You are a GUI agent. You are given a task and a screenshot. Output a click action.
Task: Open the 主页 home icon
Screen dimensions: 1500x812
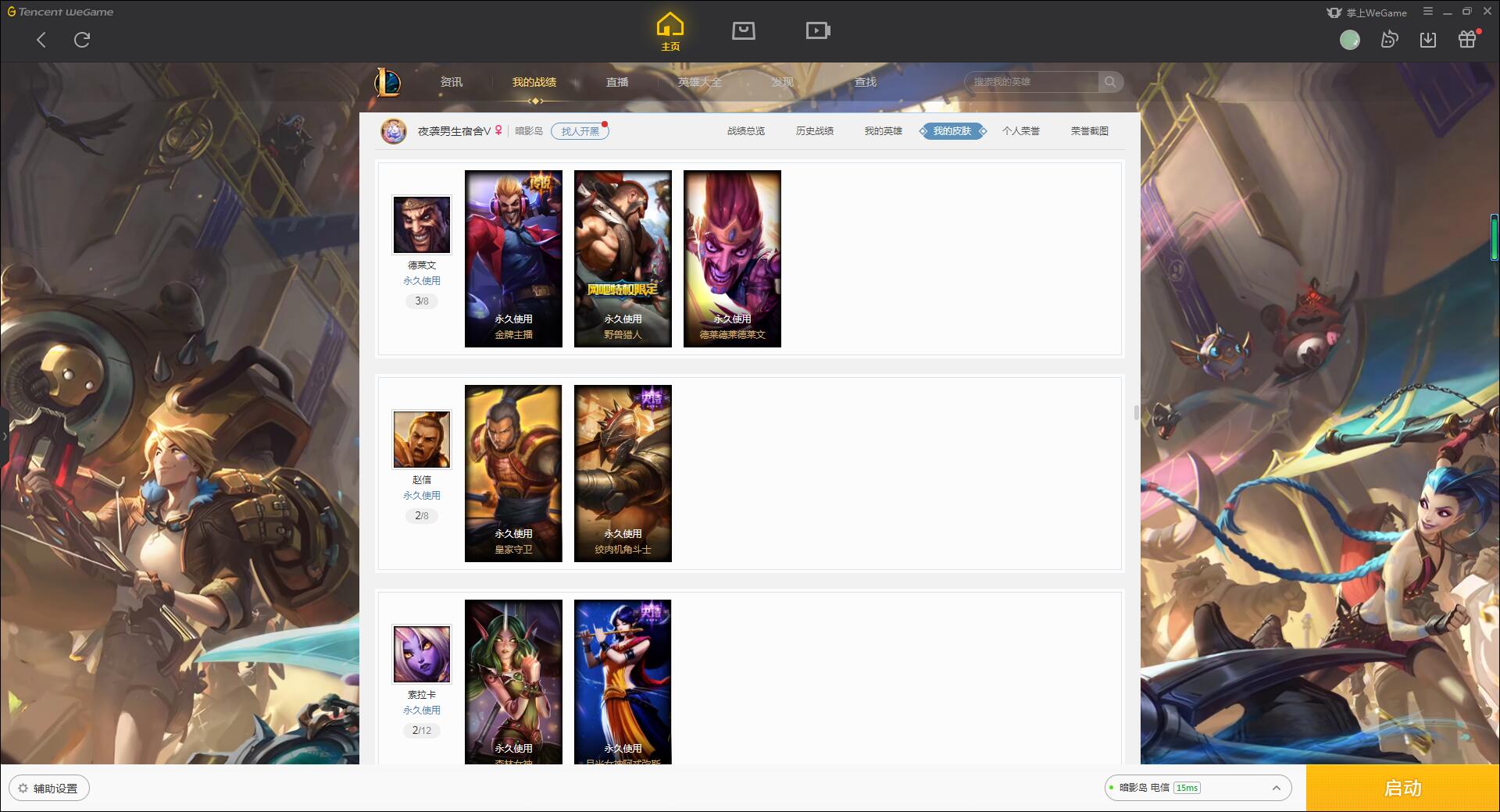[670, 32]
